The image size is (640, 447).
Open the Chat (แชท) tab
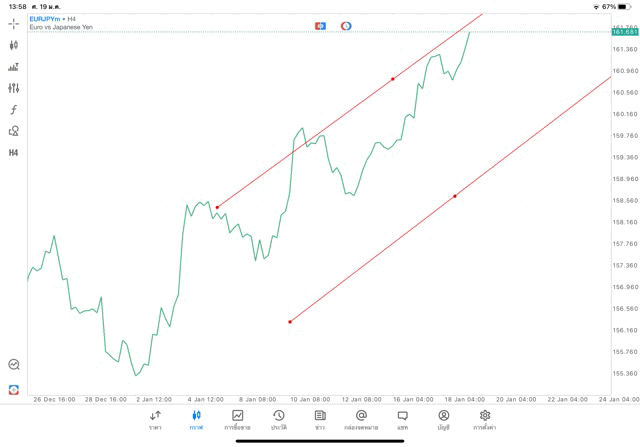click(402, 419)
